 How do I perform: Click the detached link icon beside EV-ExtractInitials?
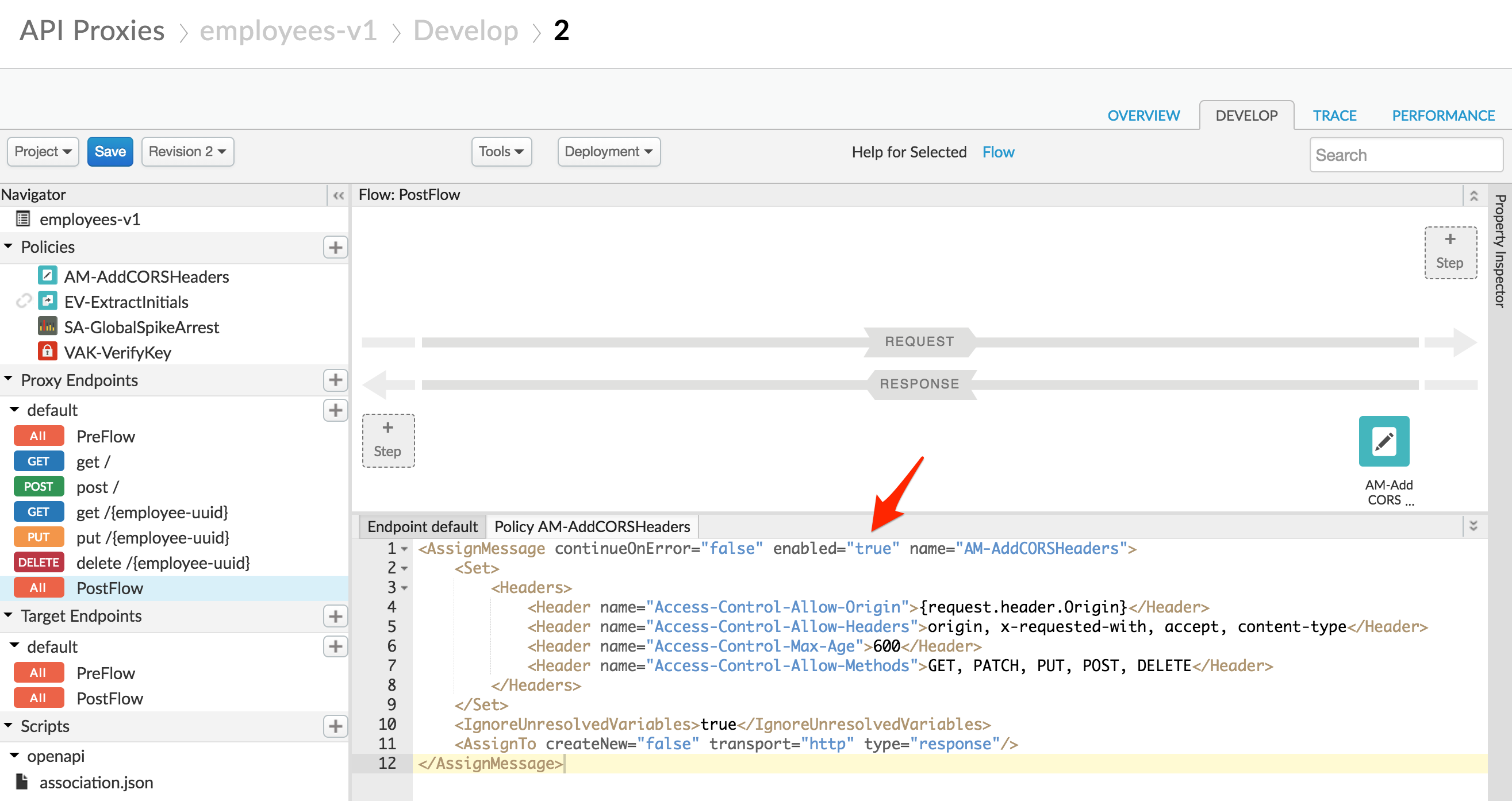(24, 301)
